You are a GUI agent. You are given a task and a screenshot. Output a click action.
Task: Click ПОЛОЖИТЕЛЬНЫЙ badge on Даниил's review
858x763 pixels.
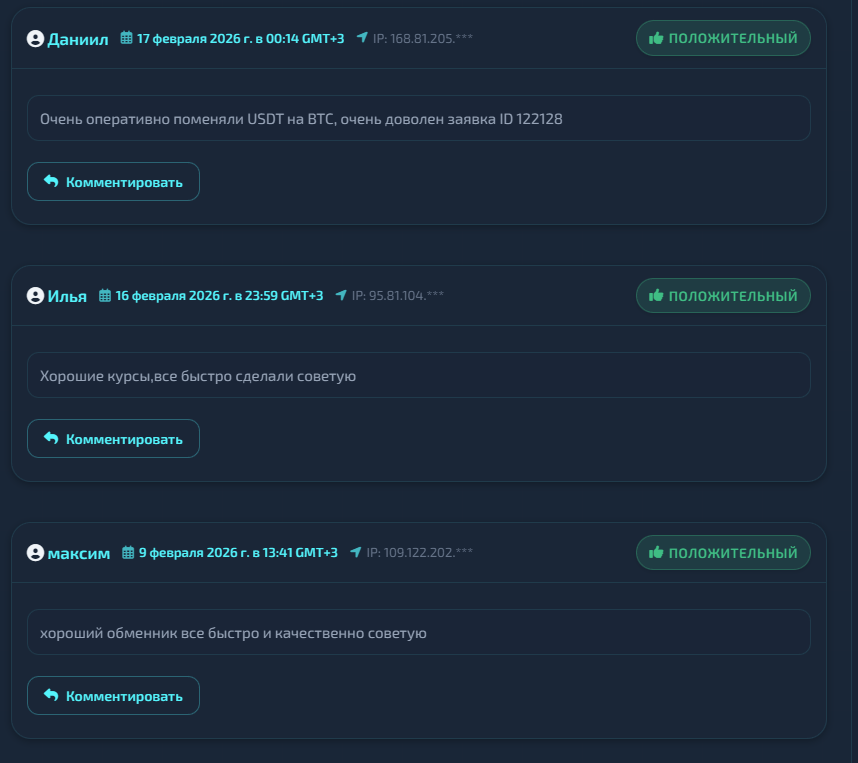coord(723,38)
